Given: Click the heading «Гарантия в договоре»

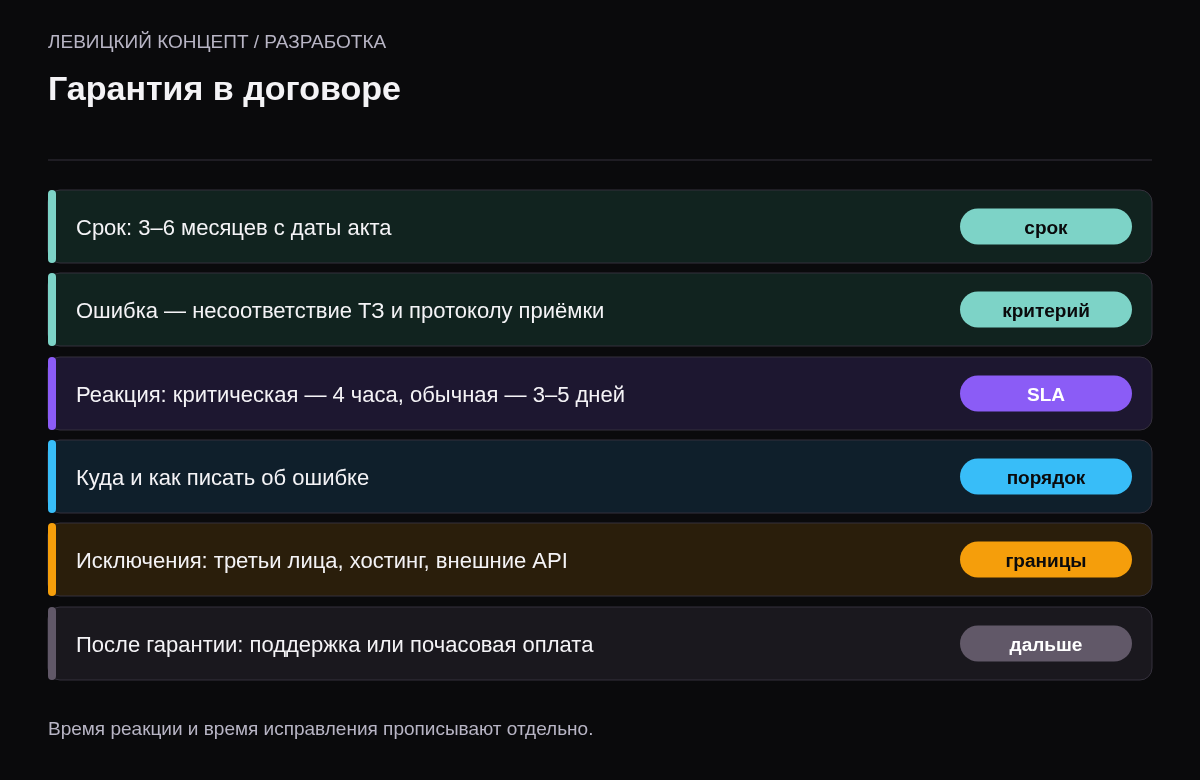Looking at the screenshot, I should pos(224,89).
